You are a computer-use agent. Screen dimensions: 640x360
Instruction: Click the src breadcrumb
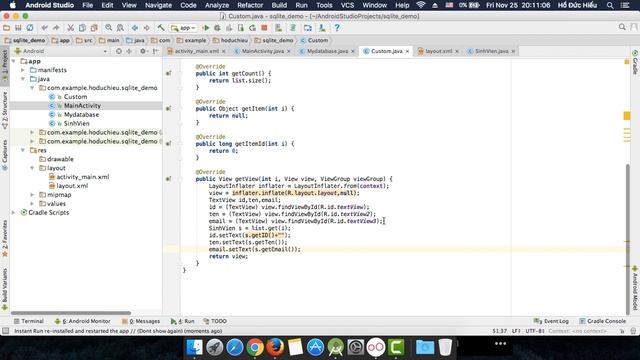[84, 40]
